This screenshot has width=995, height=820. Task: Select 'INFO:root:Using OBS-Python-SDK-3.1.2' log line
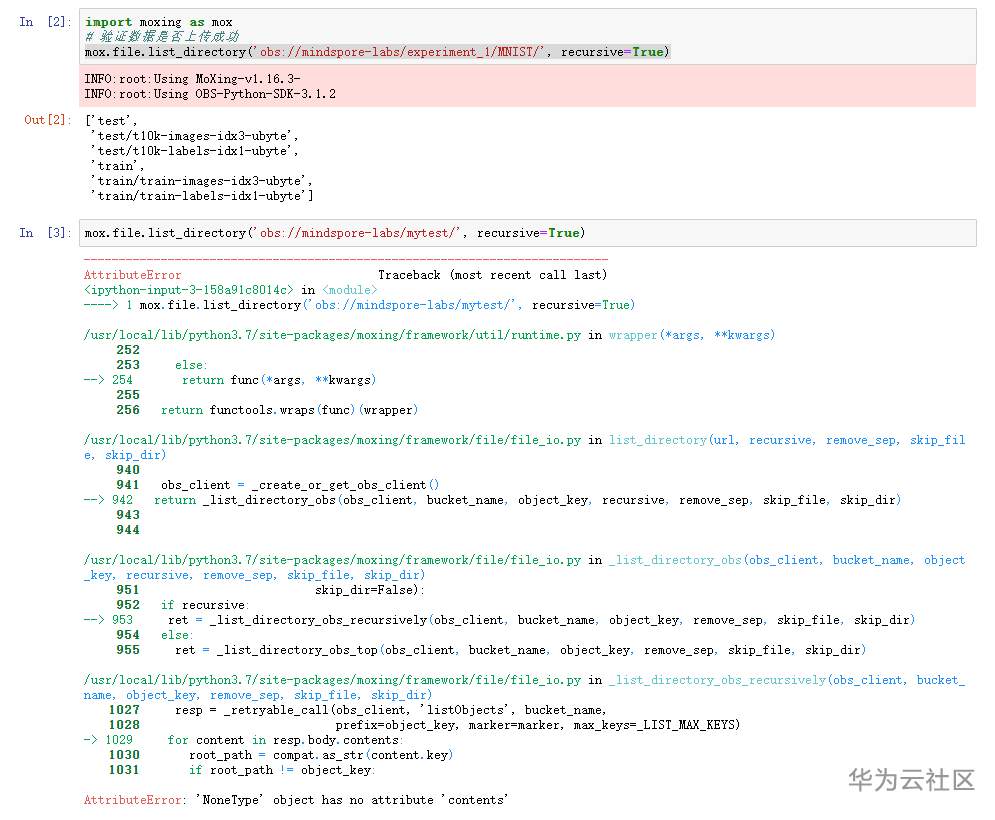(210, 94)
